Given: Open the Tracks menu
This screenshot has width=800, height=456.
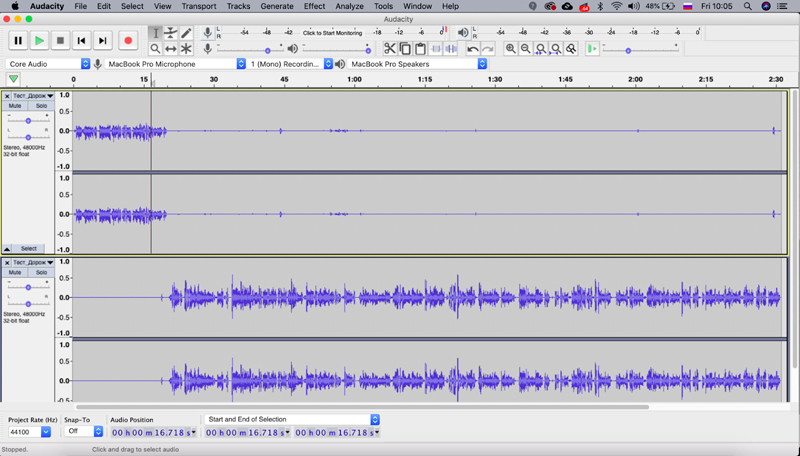Looking at the screenshot, I should pyautogui.click(x=238, y=6).
